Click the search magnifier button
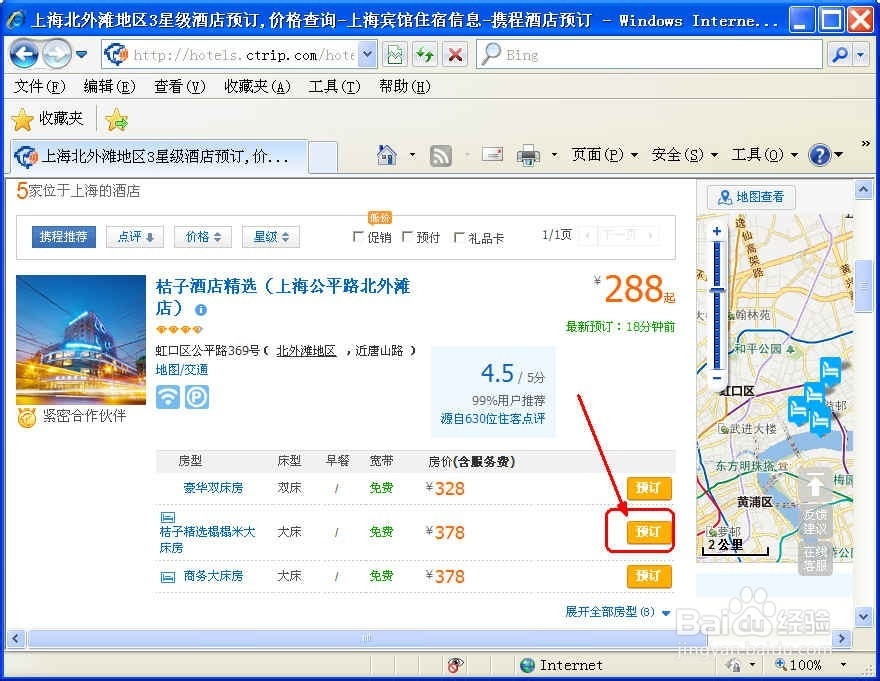880x681 pixels. [x=840, y=55]
